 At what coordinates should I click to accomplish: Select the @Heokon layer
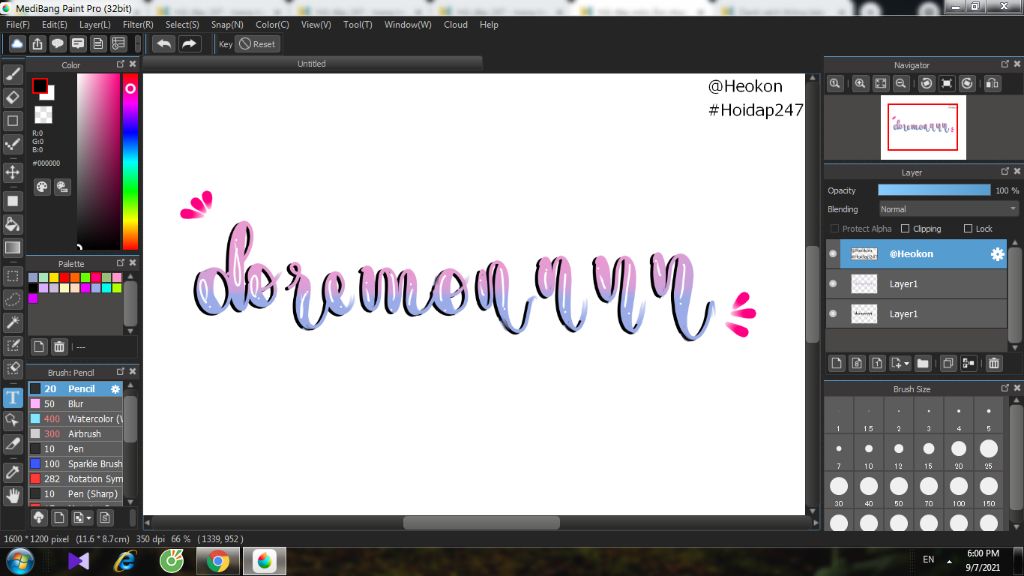point(923,254)
